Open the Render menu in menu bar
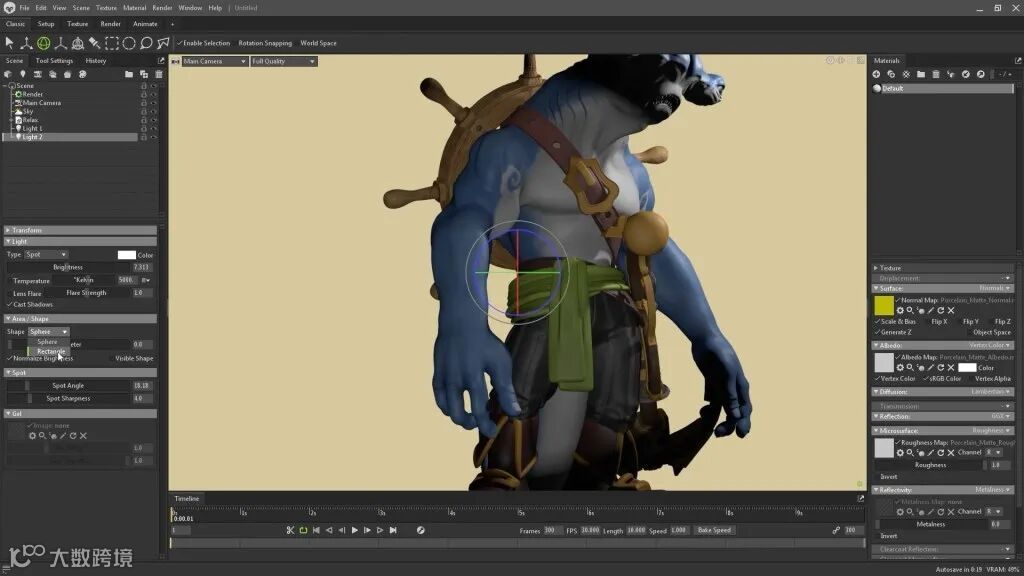 pos(162,8)
